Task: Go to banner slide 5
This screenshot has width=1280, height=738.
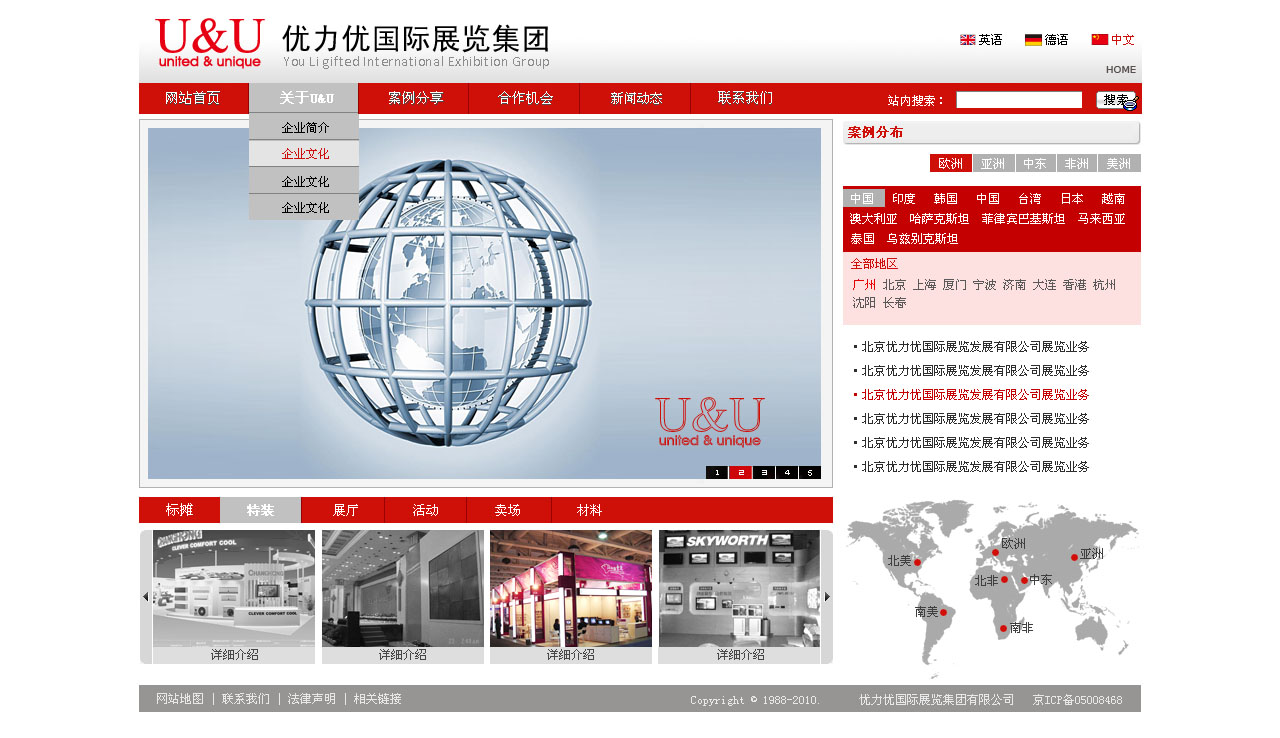Action: (810, 472)
